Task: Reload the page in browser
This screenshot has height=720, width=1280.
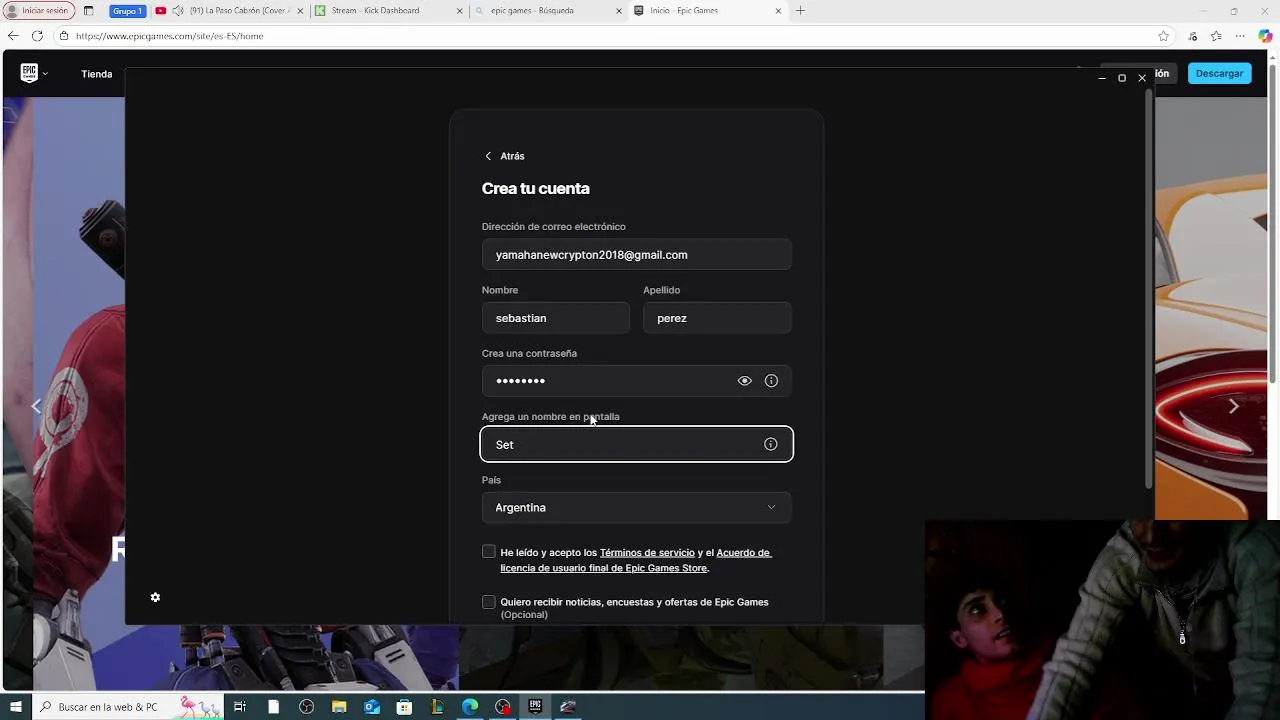Action: [x=37, y=36]
